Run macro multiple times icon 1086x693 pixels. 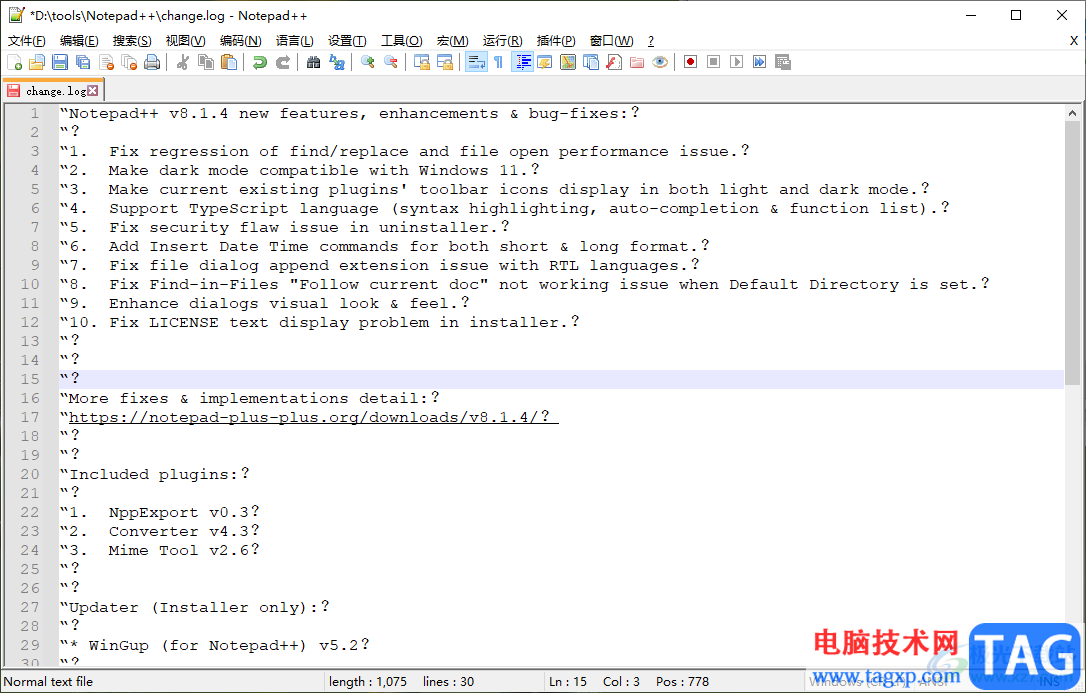click(x=760, y=62)
